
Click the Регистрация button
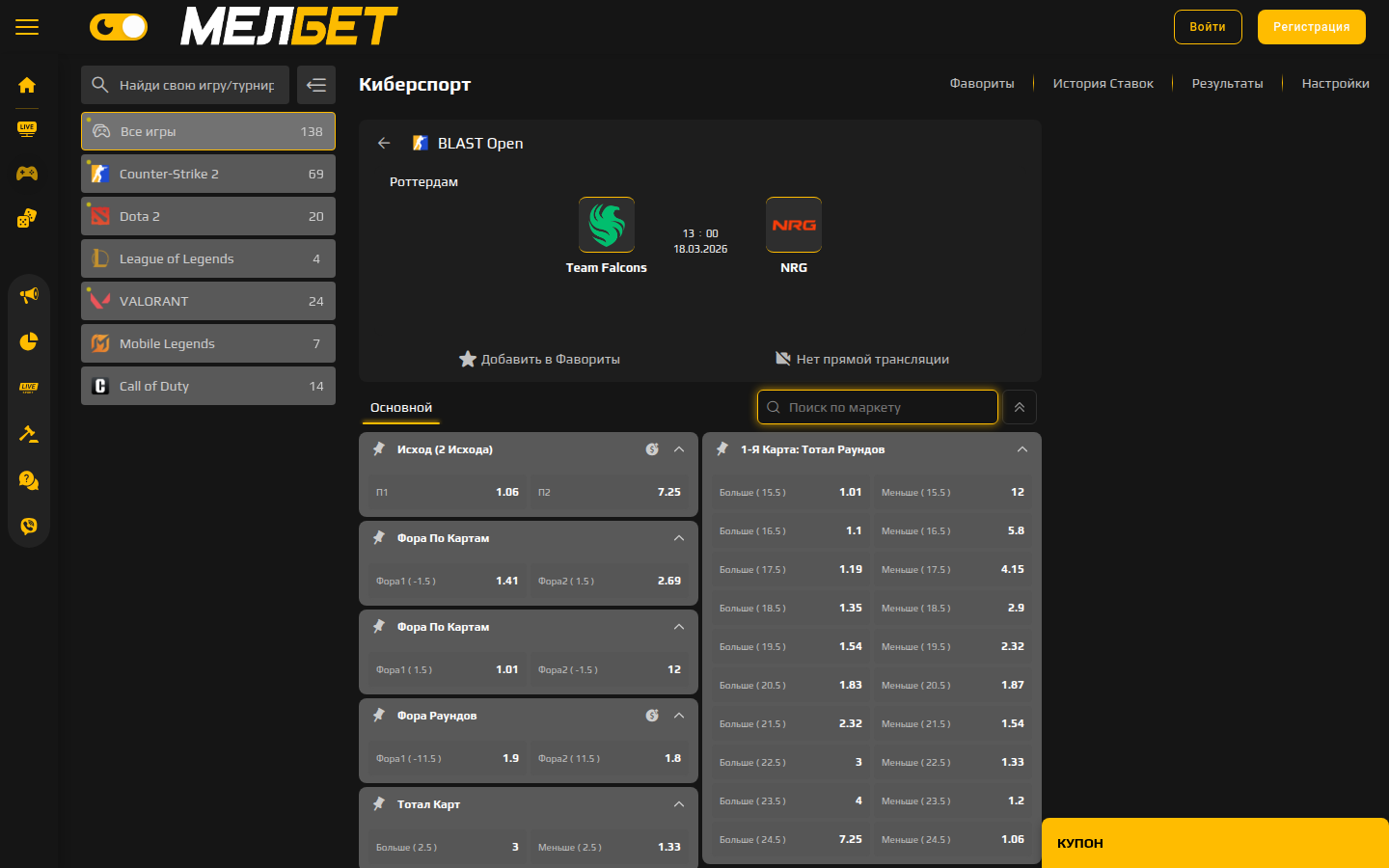click(1311, 27)
